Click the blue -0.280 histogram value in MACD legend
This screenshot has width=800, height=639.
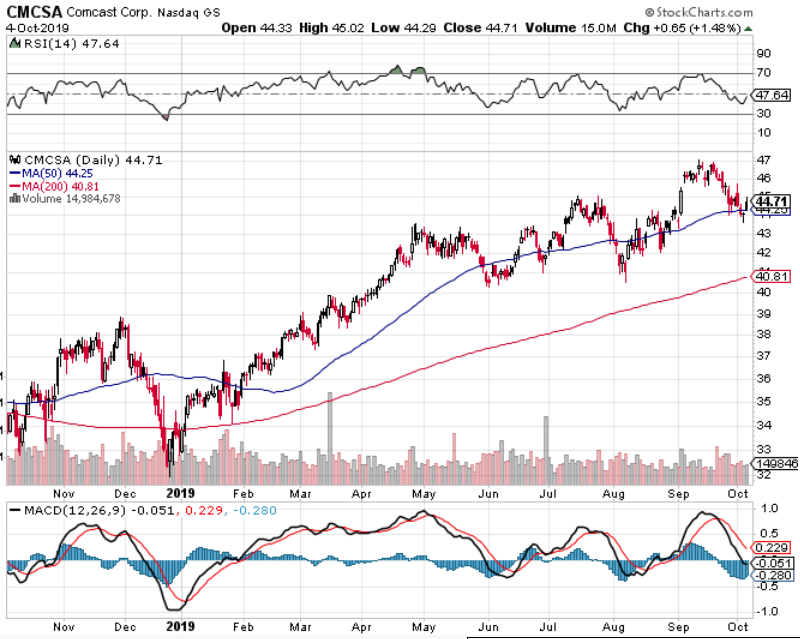(255, 510)
